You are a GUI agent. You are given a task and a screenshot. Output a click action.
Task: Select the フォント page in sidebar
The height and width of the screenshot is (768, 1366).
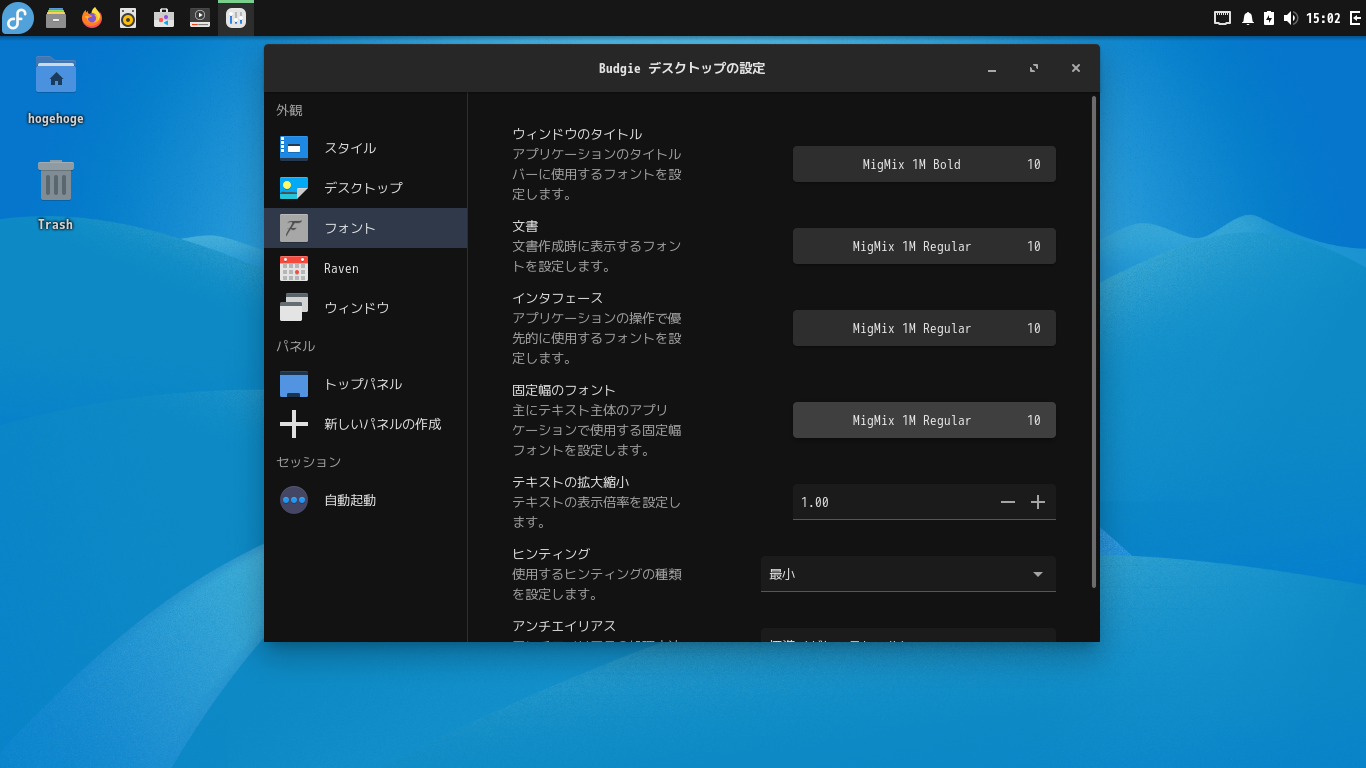366,228
